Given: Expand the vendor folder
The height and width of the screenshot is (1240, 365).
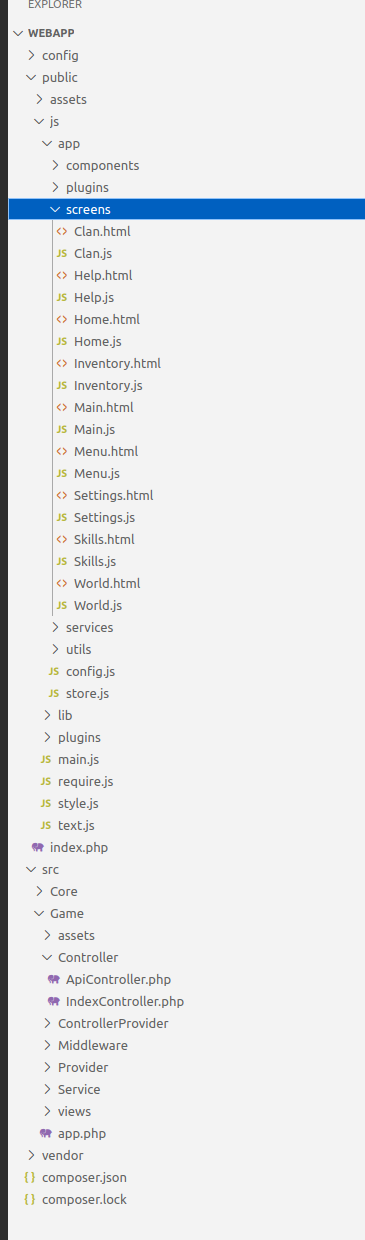Looking at the screenshot, I should (55, 1155).
